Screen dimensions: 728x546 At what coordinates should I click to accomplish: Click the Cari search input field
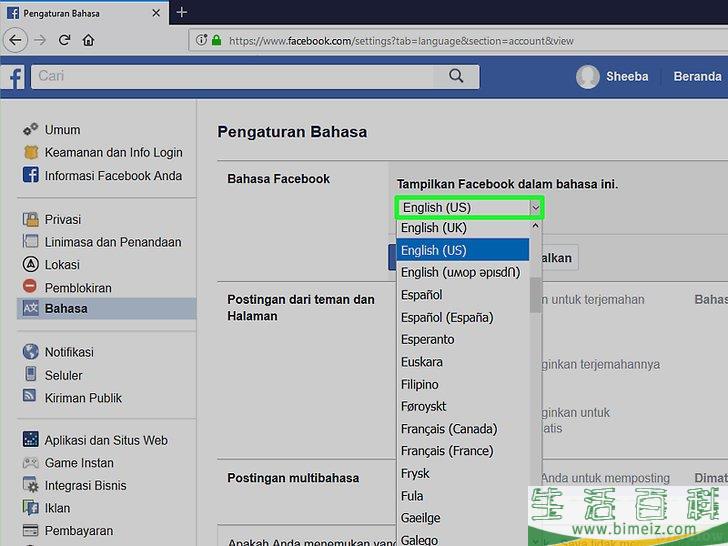[x=232, y=76]
